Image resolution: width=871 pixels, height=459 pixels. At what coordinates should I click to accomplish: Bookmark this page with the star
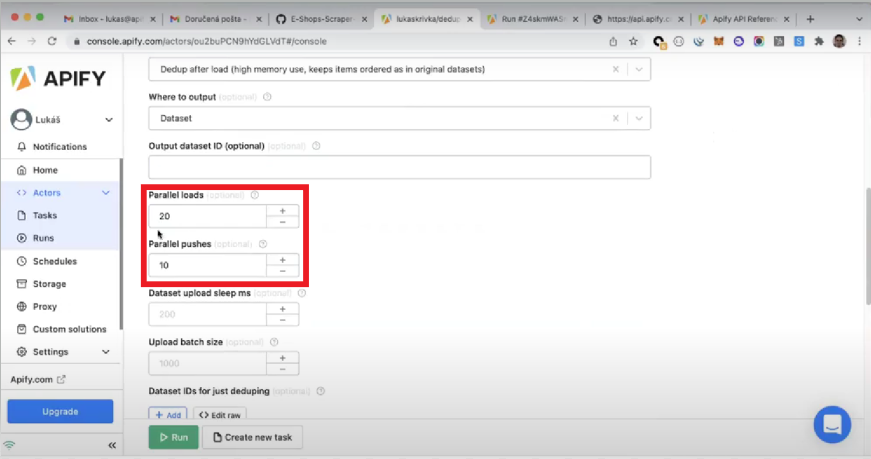pos(633,41)
